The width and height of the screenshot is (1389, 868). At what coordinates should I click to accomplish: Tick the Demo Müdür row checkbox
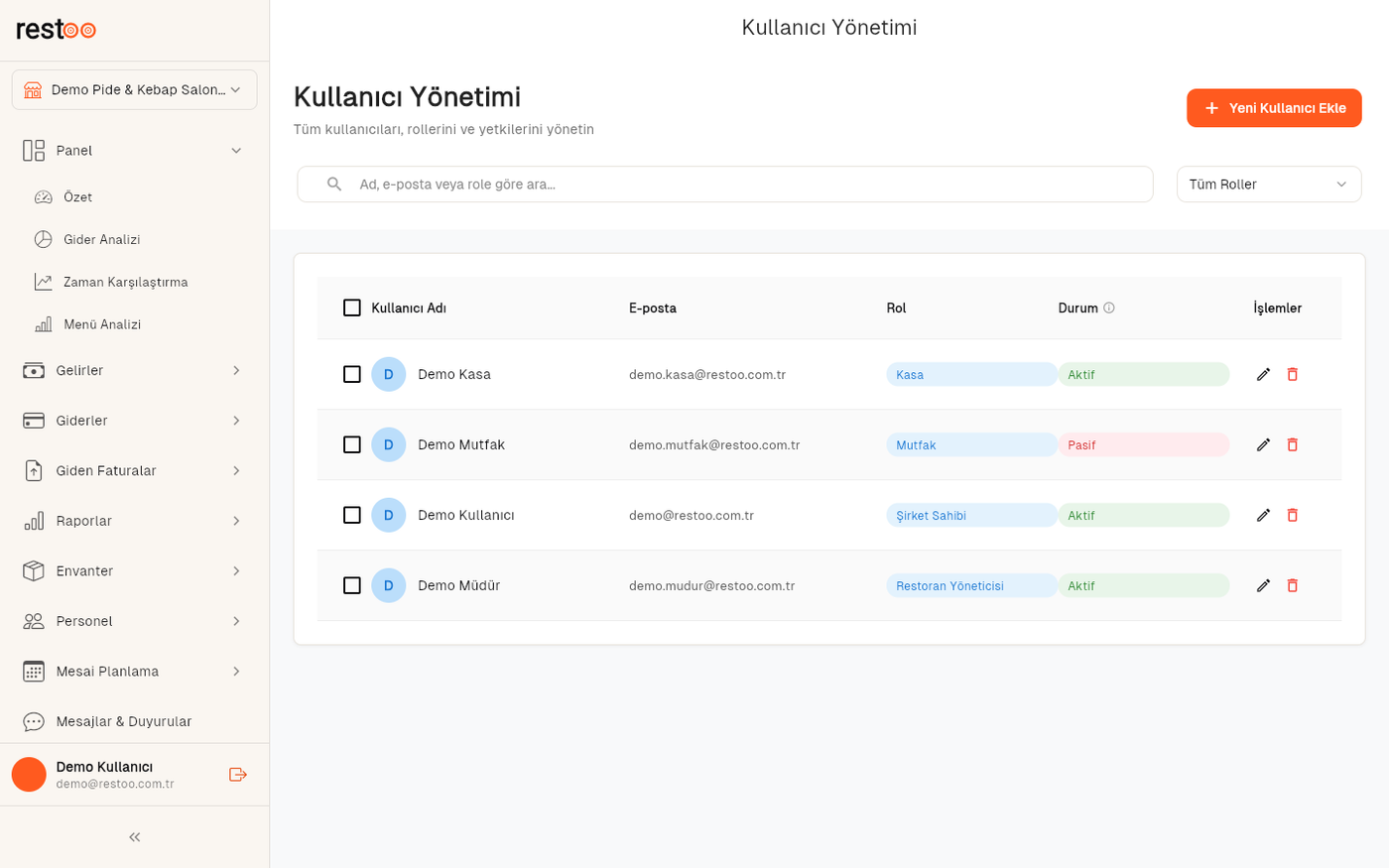352,585
